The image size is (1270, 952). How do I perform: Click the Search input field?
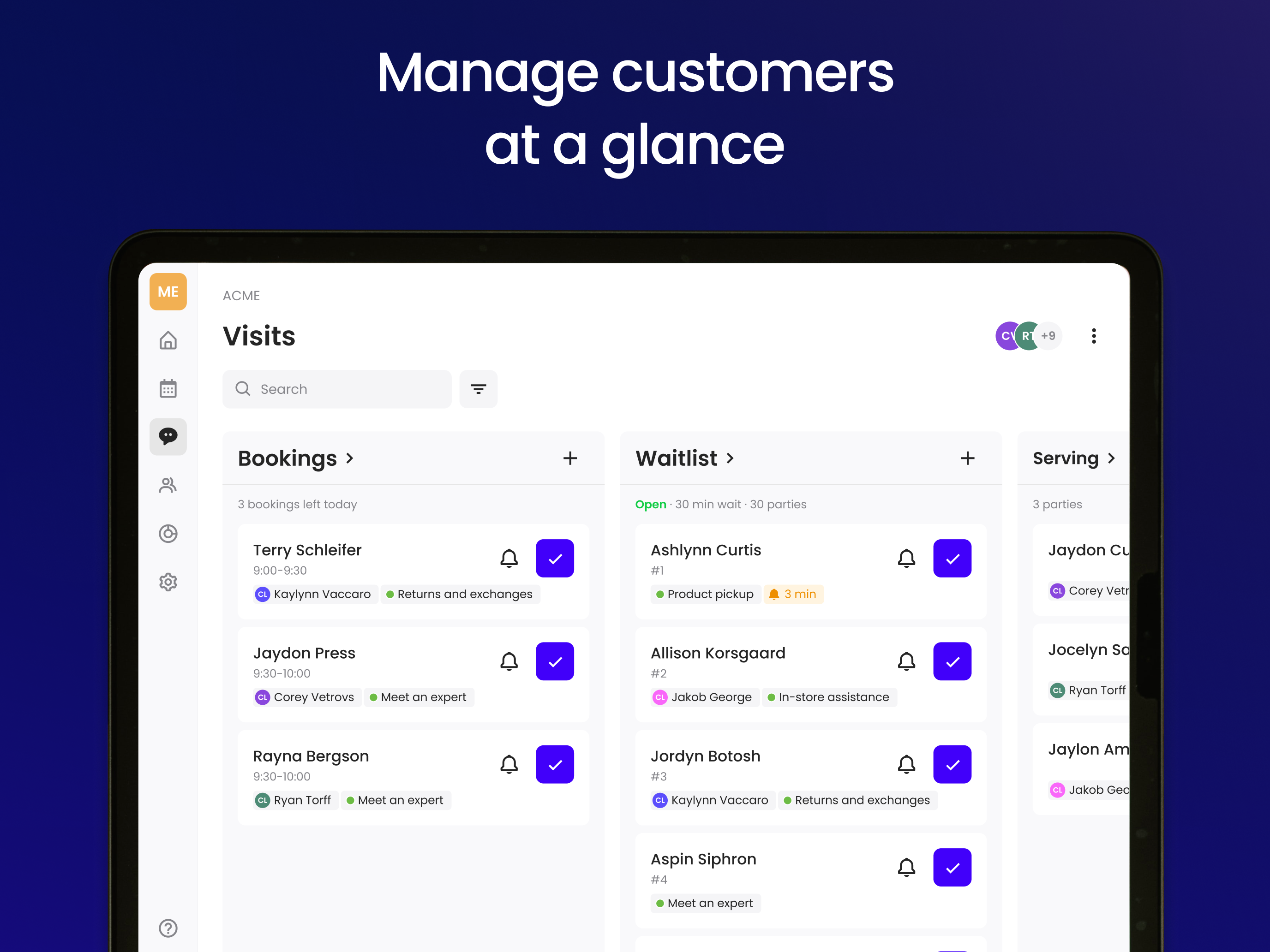[x=337, y=389]
